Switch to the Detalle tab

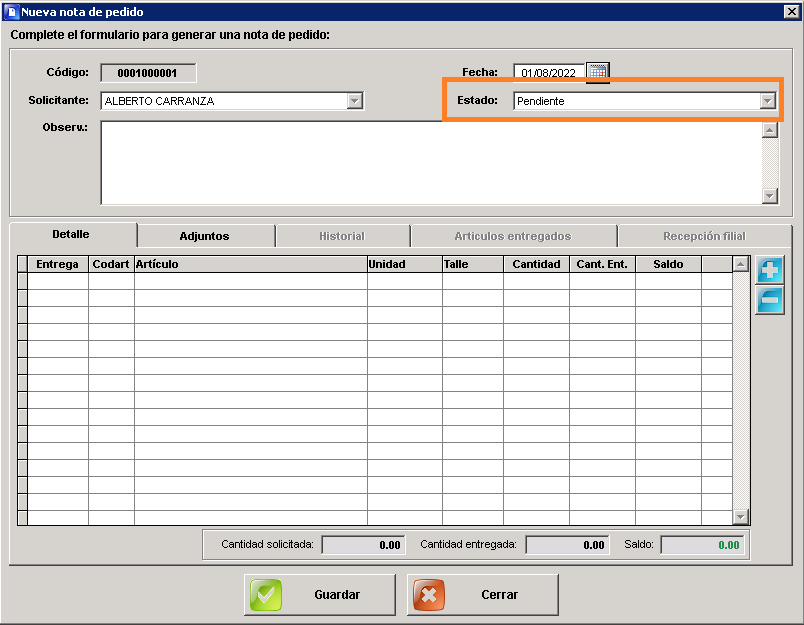pyautogui.click(x=71, y=234)
